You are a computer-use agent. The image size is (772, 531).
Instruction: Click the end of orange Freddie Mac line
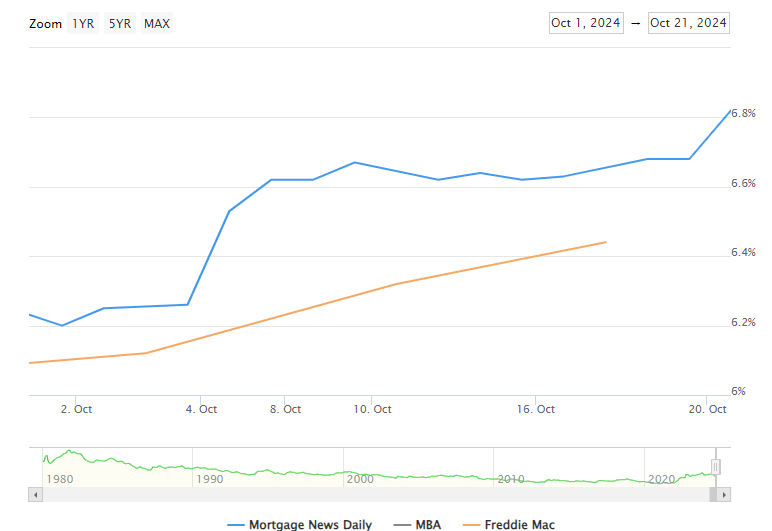[605, 242]
